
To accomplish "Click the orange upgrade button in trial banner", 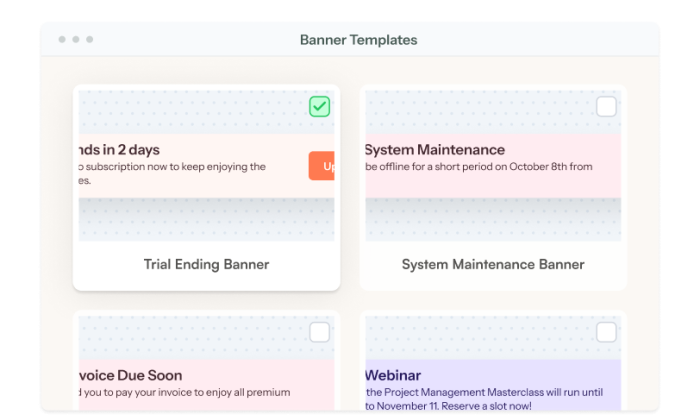I will click(x=322, y=166).
